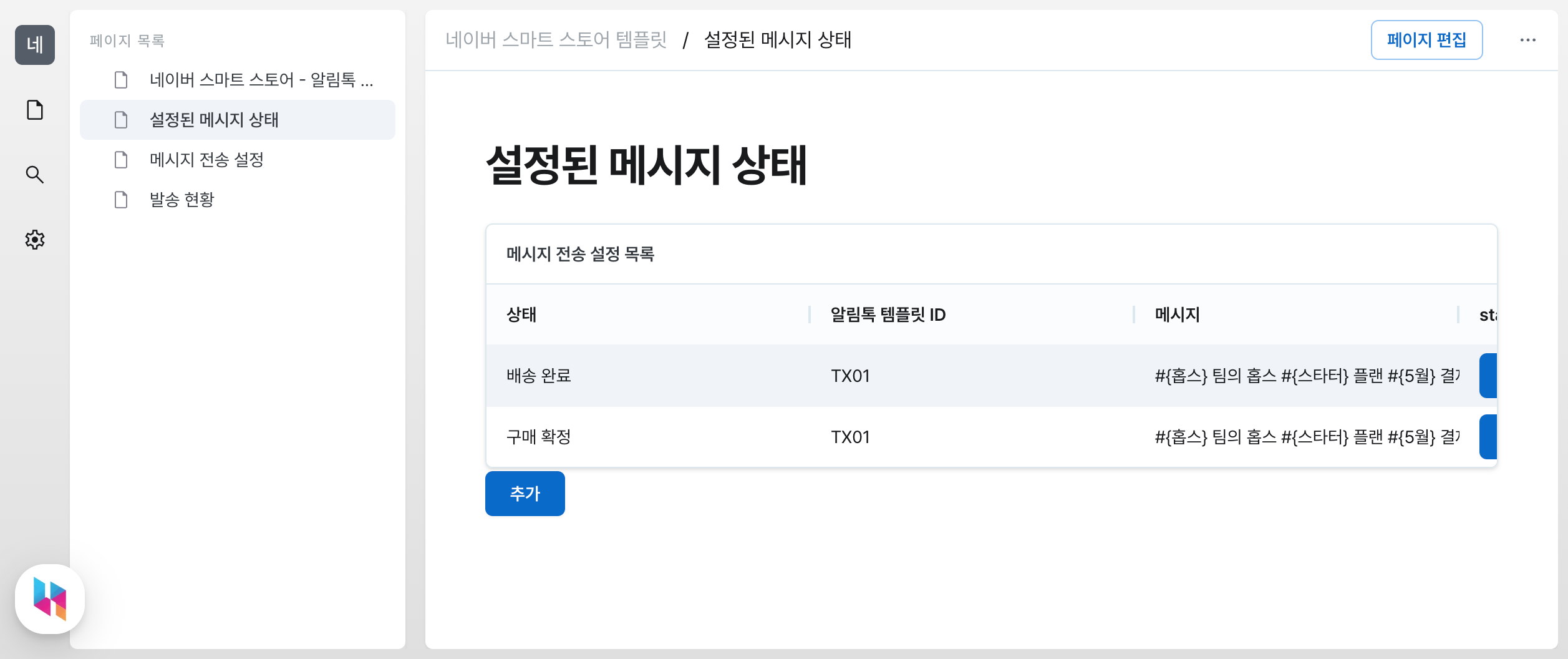1568x659 pixels.
Task: Click page icon beside 발송 현황
Action: 121,200
